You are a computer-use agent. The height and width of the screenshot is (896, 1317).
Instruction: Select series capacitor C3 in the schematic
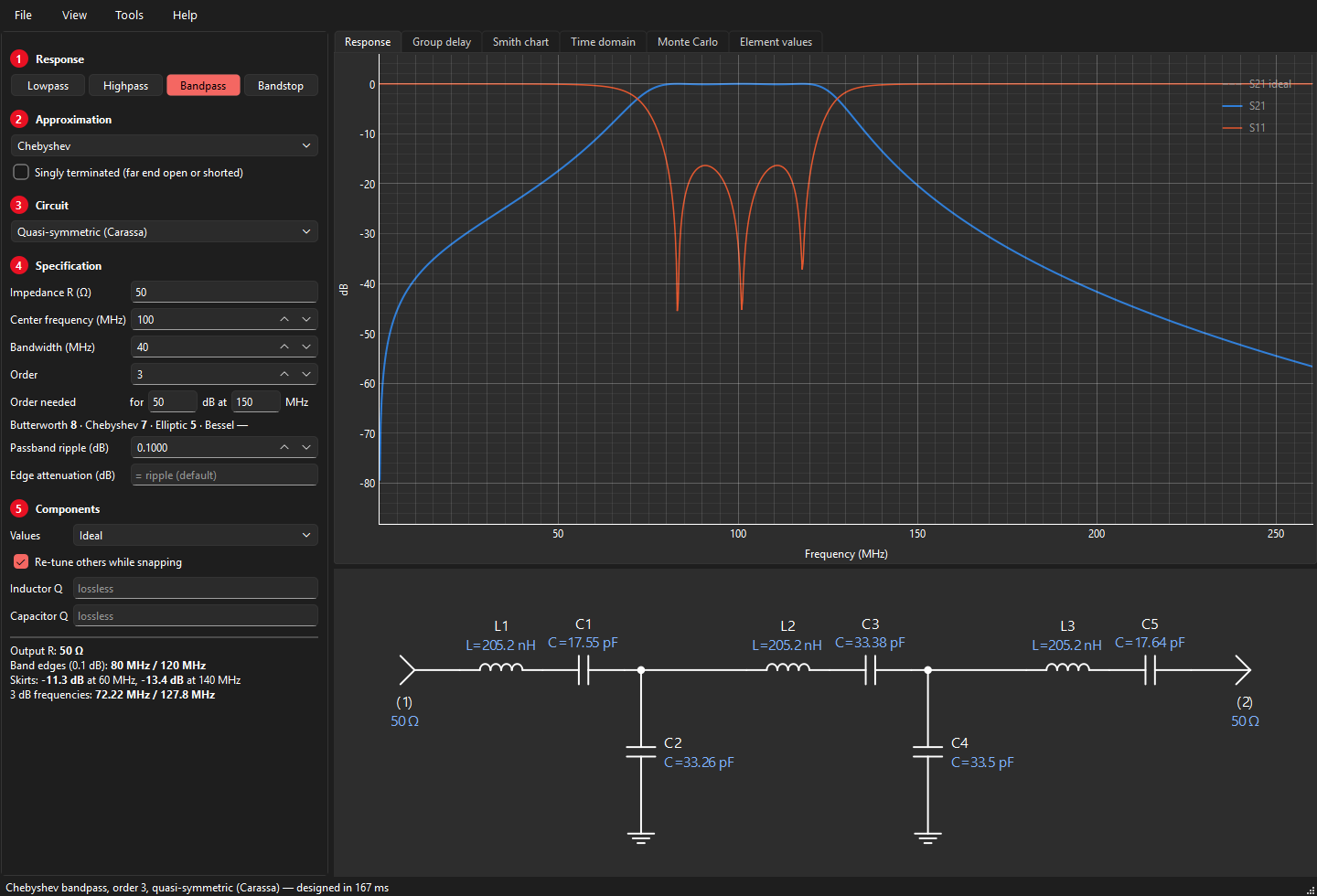pos(871,670)
